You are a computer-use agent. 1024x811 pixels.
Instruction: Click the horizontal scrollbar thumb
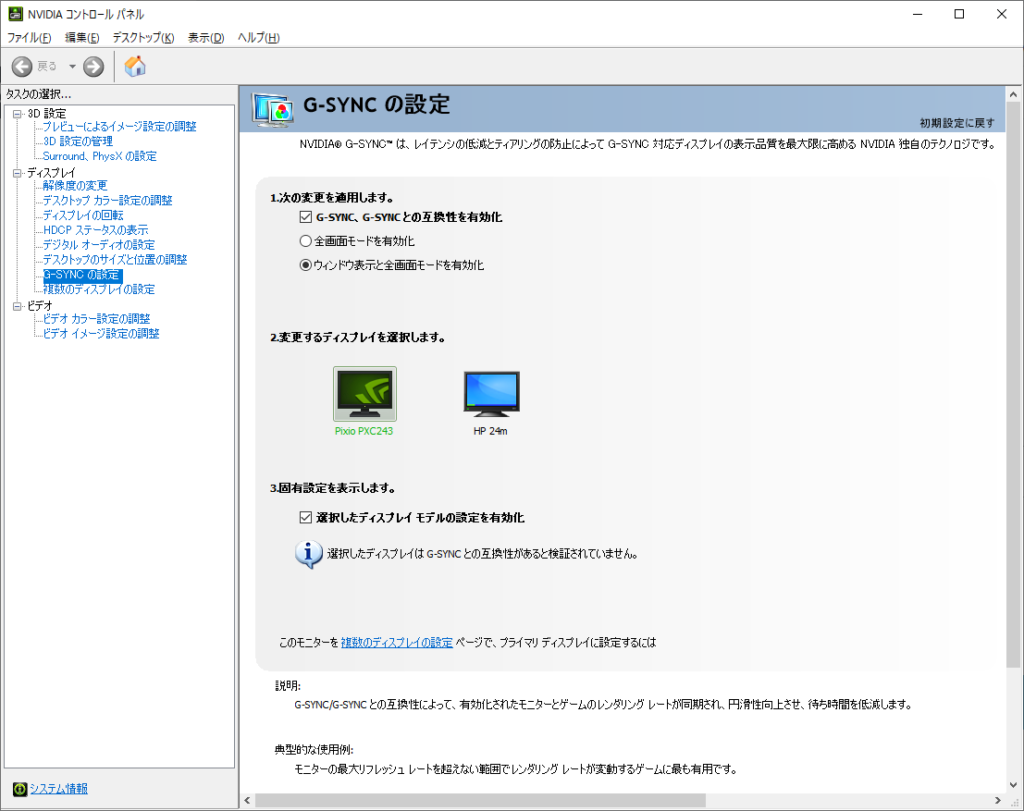point(481,800)
